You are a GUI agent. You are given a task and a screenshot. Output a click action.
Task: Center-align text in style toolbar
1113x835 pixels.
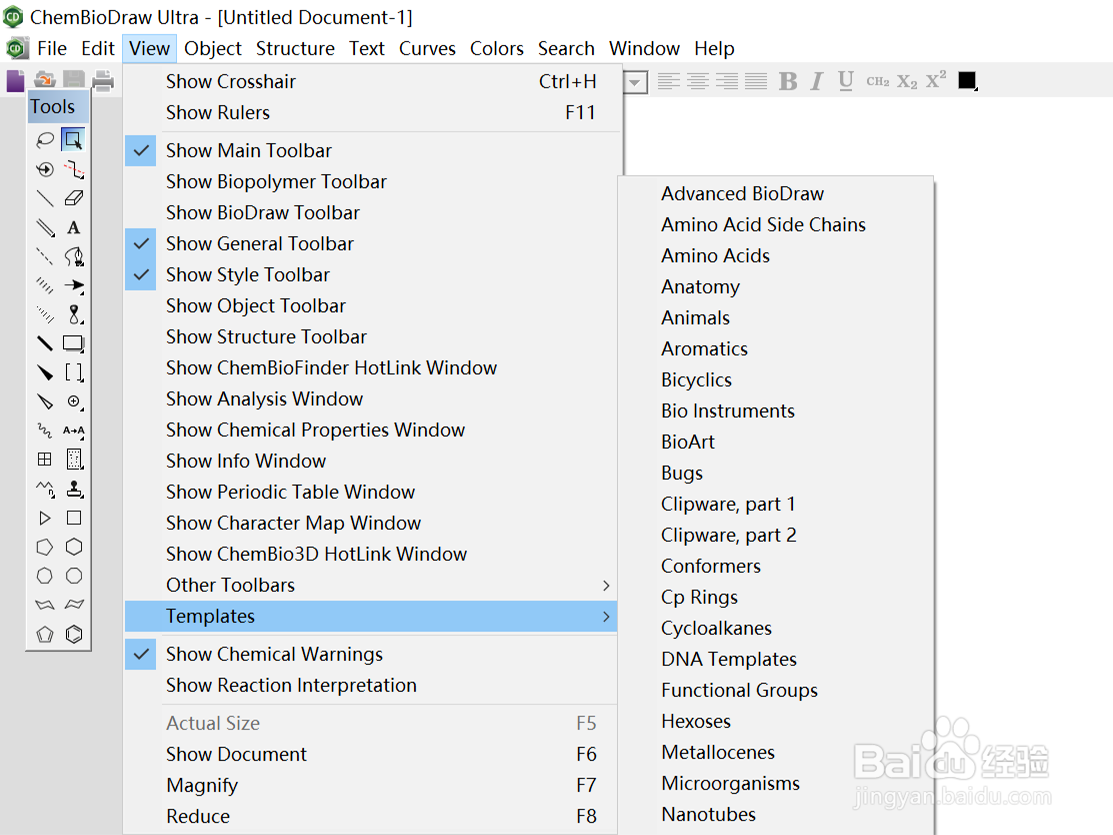click(x=698, y=81)
